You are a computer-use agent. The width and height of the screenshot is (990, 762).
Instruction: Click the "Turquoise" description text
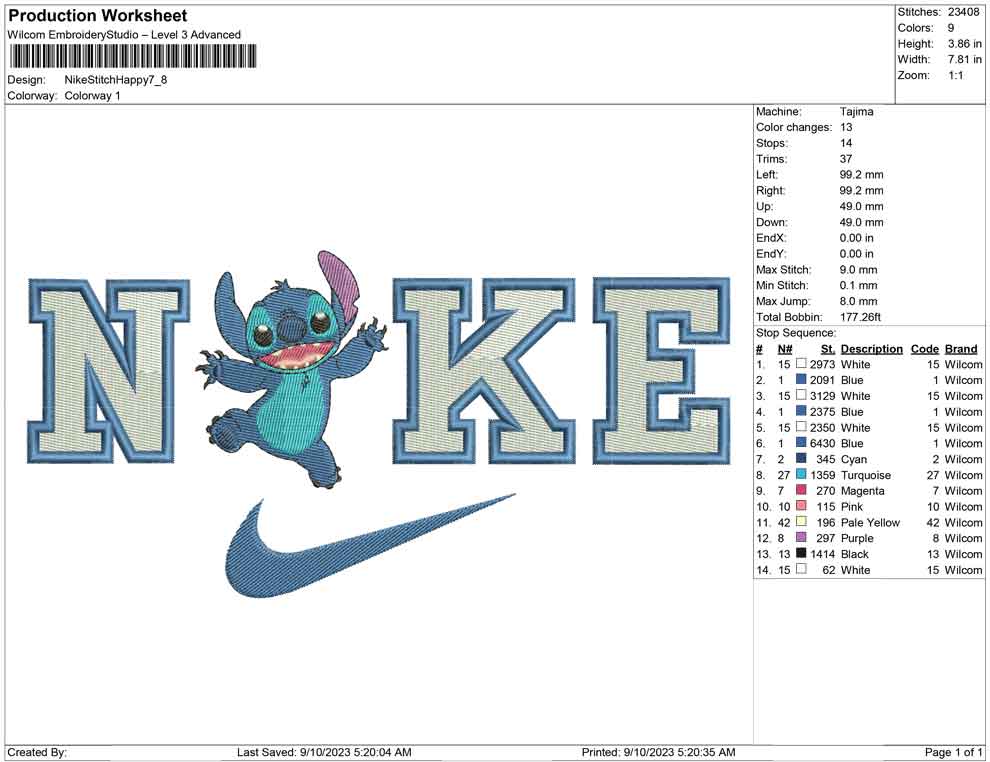click(x=866, y=475)
